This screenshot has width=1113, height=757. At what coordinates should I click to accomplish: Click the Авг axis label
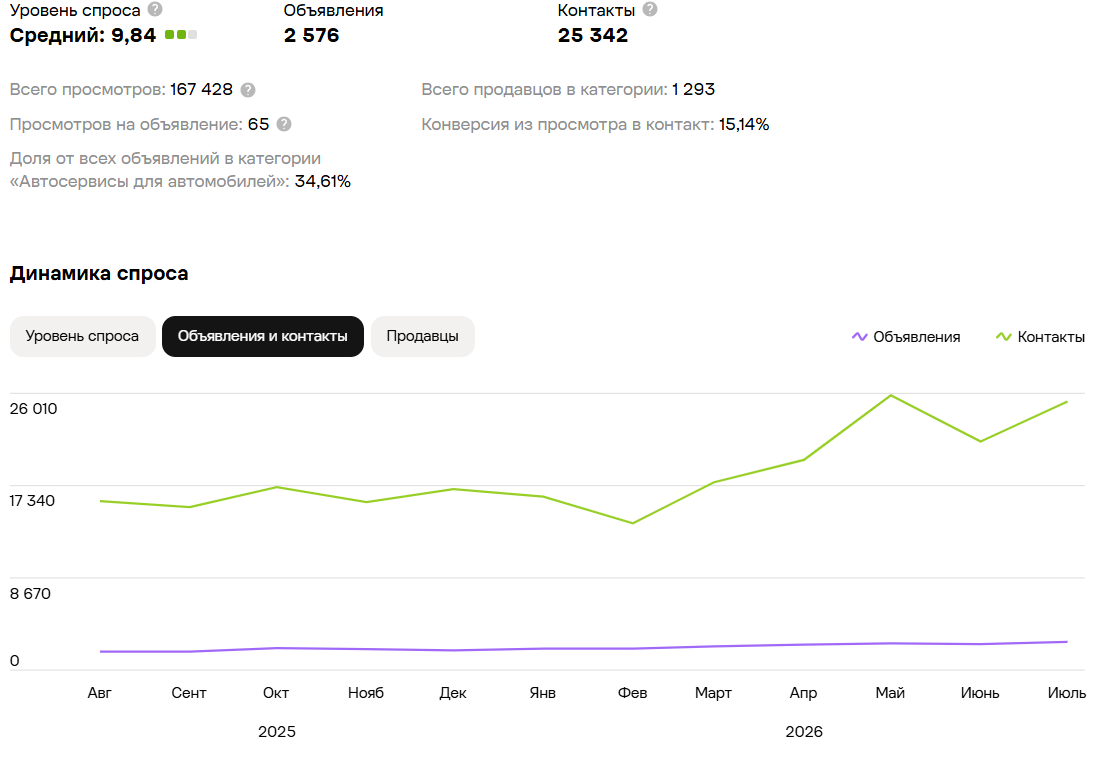pyautogui.click(x=99, y=693)
